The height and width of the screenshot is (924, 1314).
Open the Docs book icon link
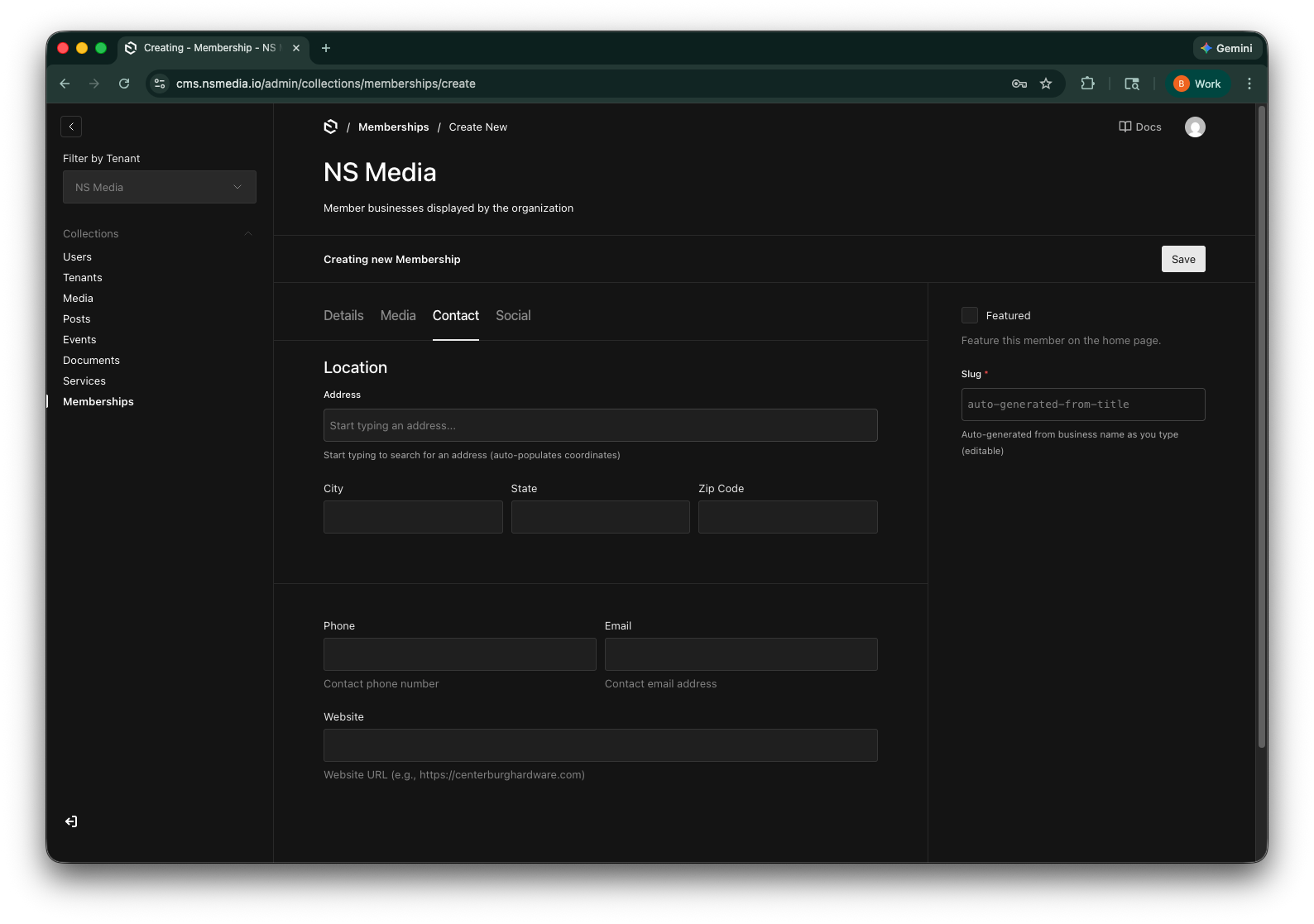click(1139, 127)
